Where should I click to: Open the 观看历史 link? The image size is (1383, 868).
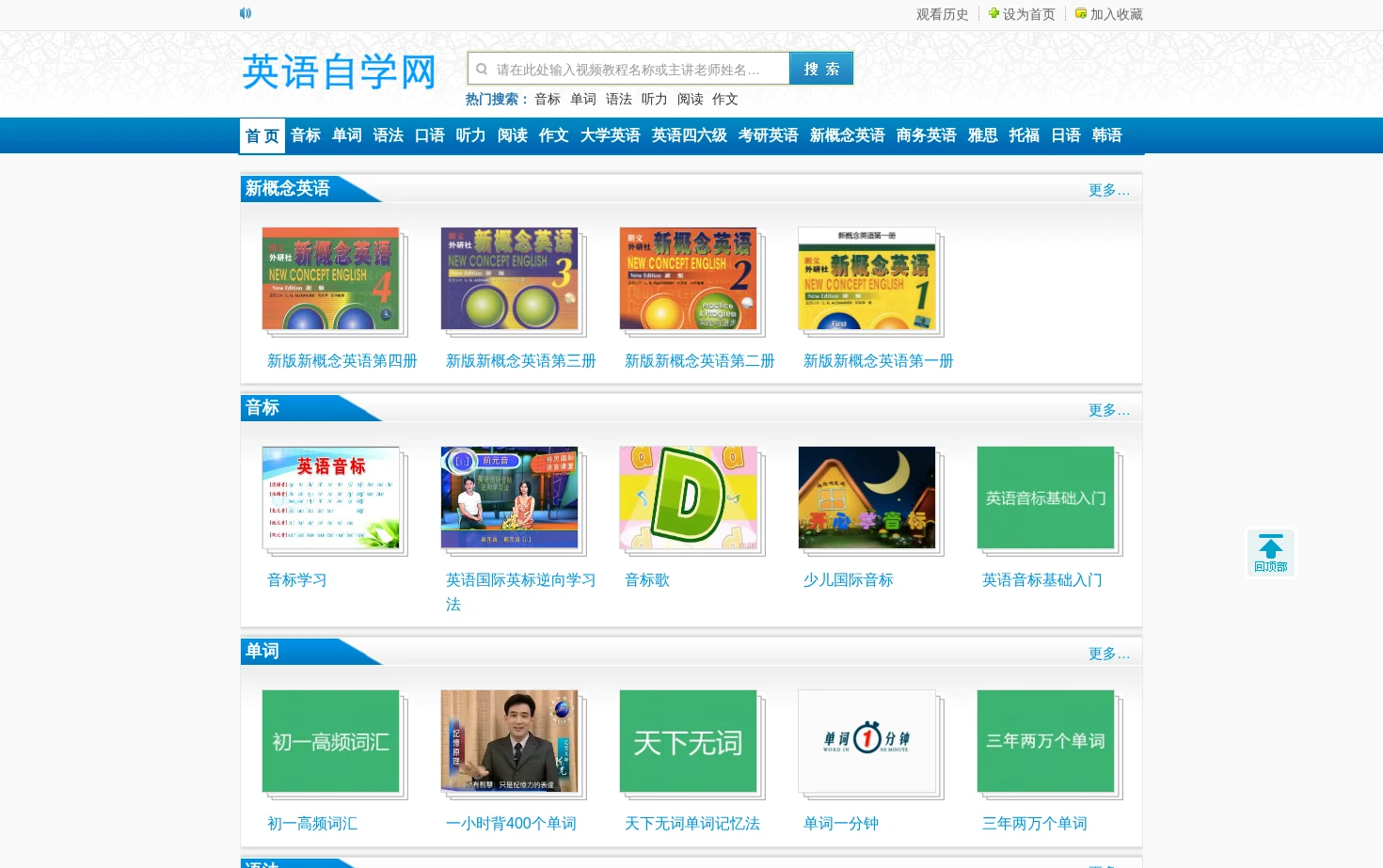coord(943,14)
